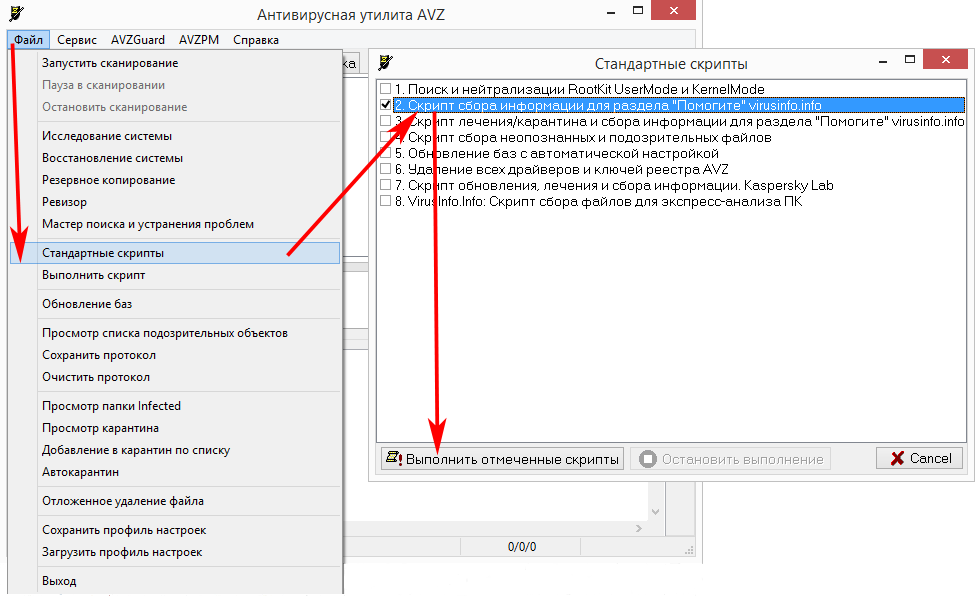Enable script 7 Kaspersky Lab checkbox

pyautogui.click(x=386, y=185)
